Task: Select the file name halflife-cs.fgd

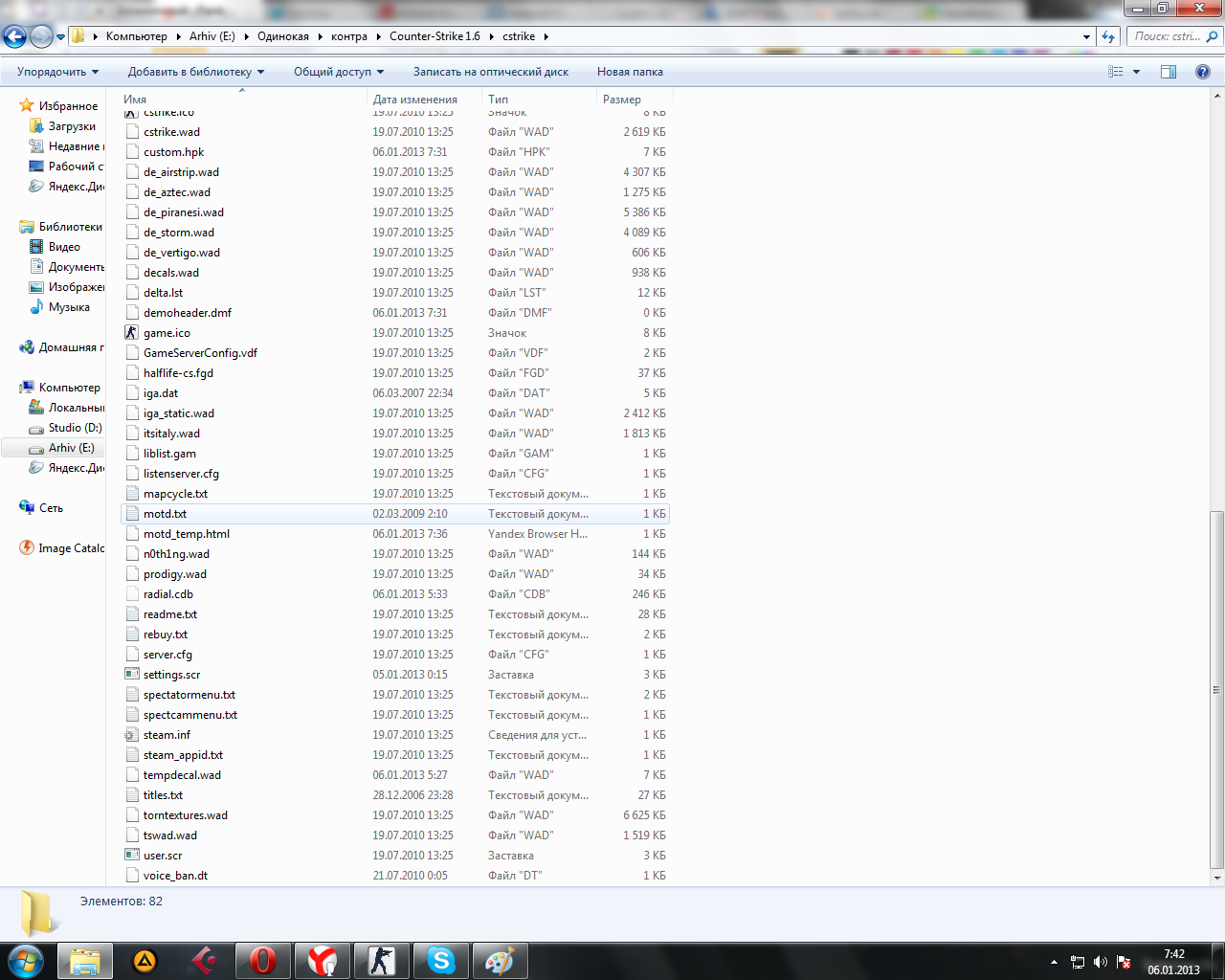Action: 179,373
